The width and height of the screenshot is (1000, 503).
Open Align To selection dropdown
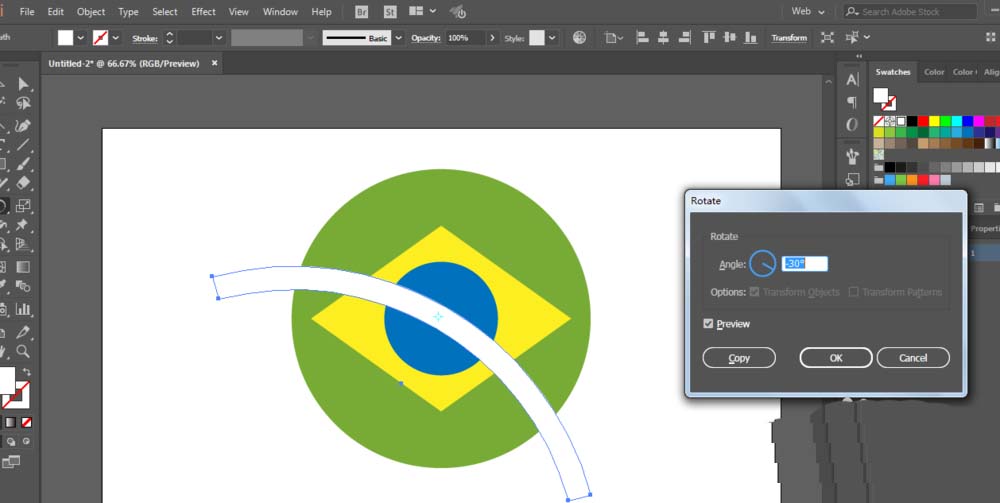(x=614, y=38)
